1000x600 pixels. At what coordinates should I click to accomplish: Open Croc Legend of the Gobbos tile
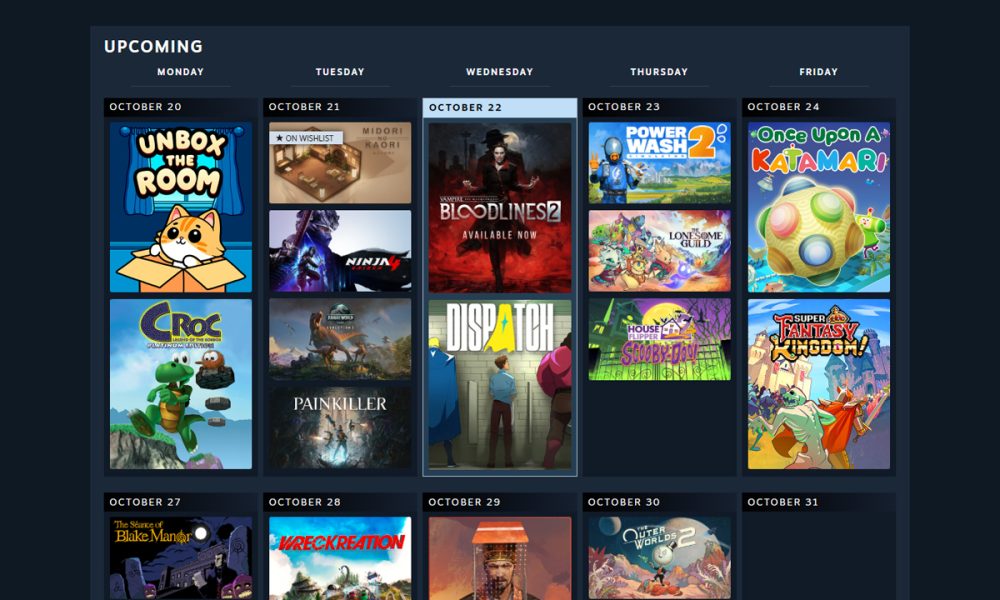[181, 384]
